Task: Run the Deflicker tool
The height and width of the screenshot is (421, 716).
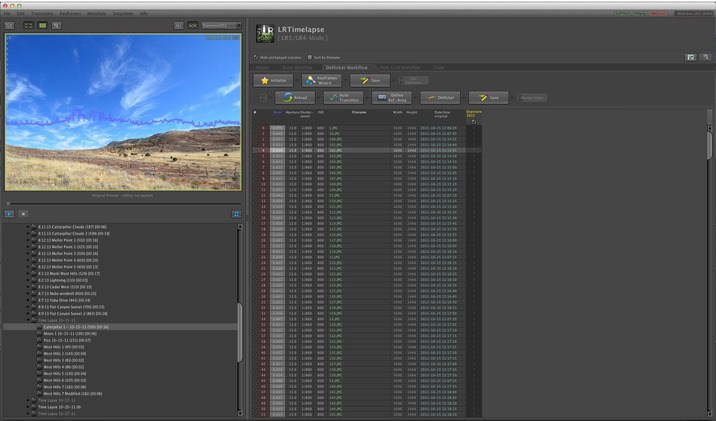Action: pyautogui.click(x=440, y=98)
